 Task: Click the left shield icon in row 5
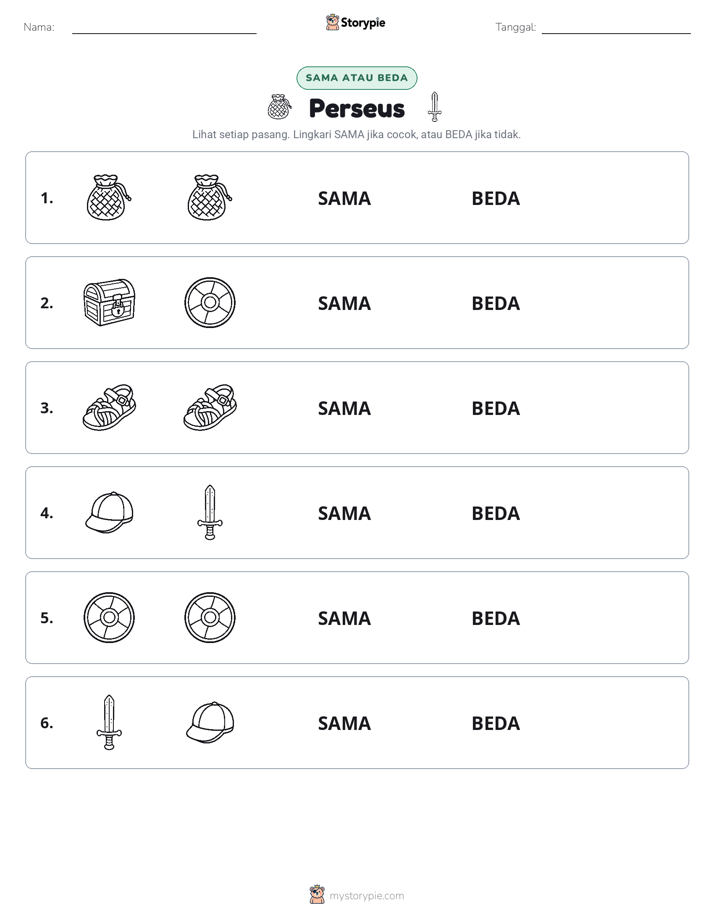(109, 617)
